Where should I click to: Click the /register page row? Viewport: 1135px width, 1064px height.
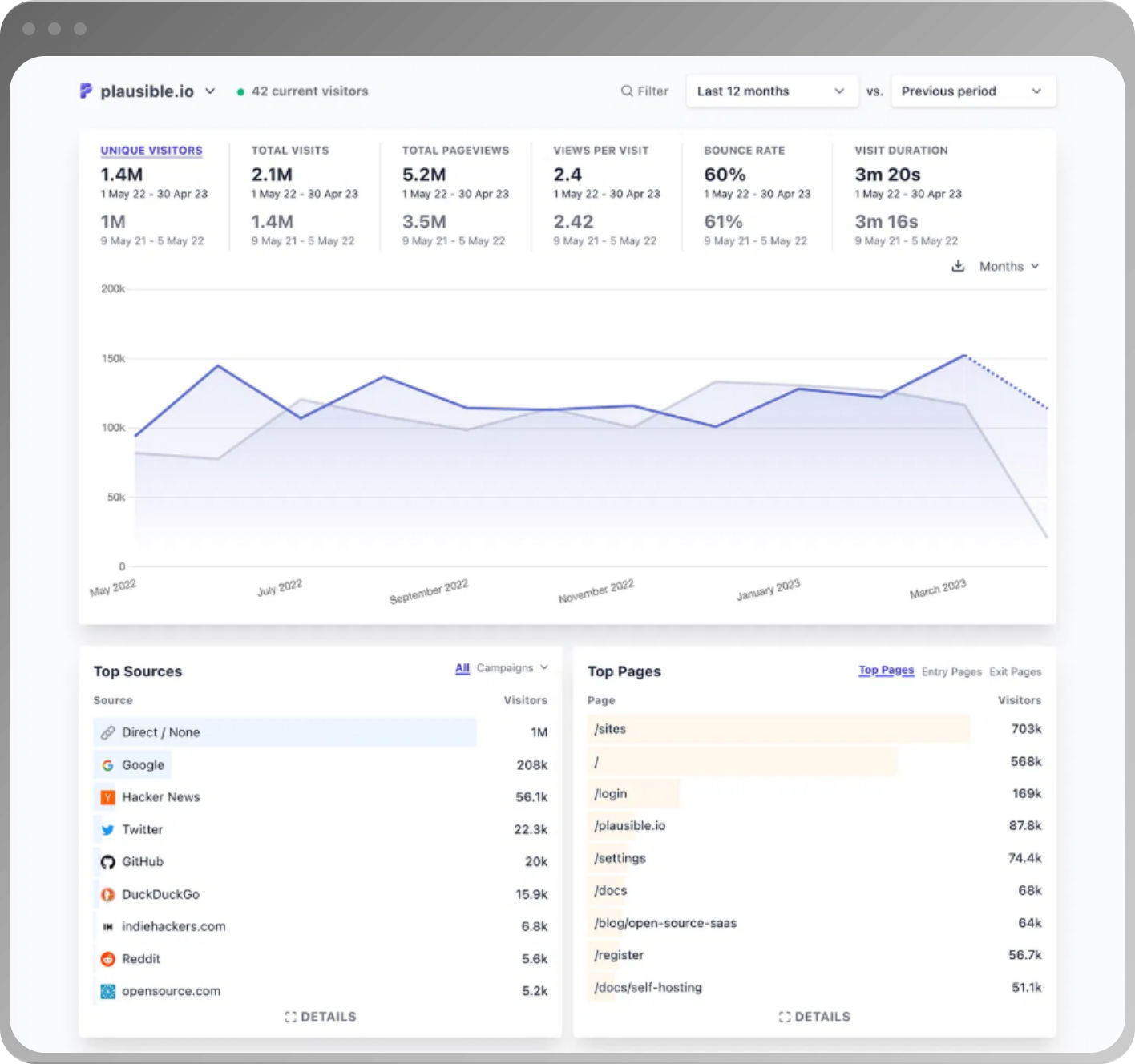pos(814,955)
